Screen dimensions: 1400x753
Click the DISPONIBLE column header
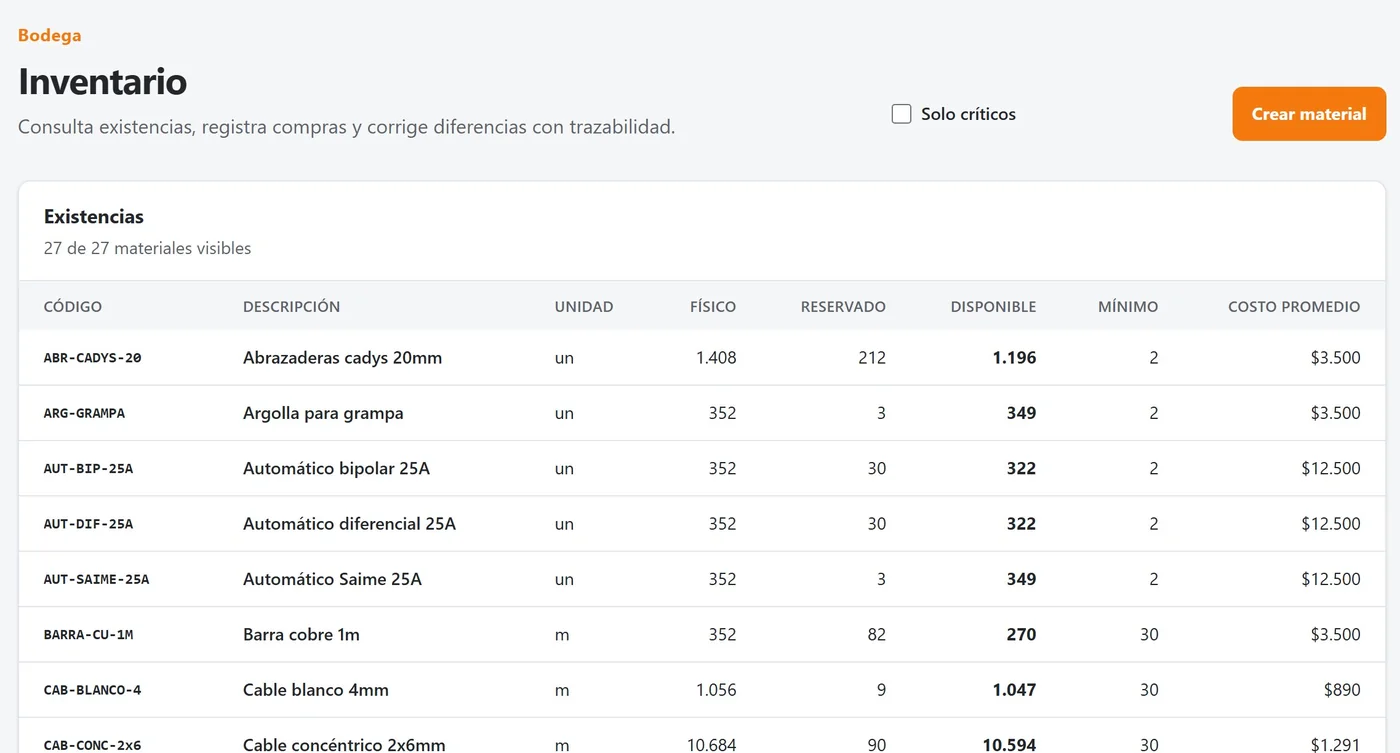point(993,307)
